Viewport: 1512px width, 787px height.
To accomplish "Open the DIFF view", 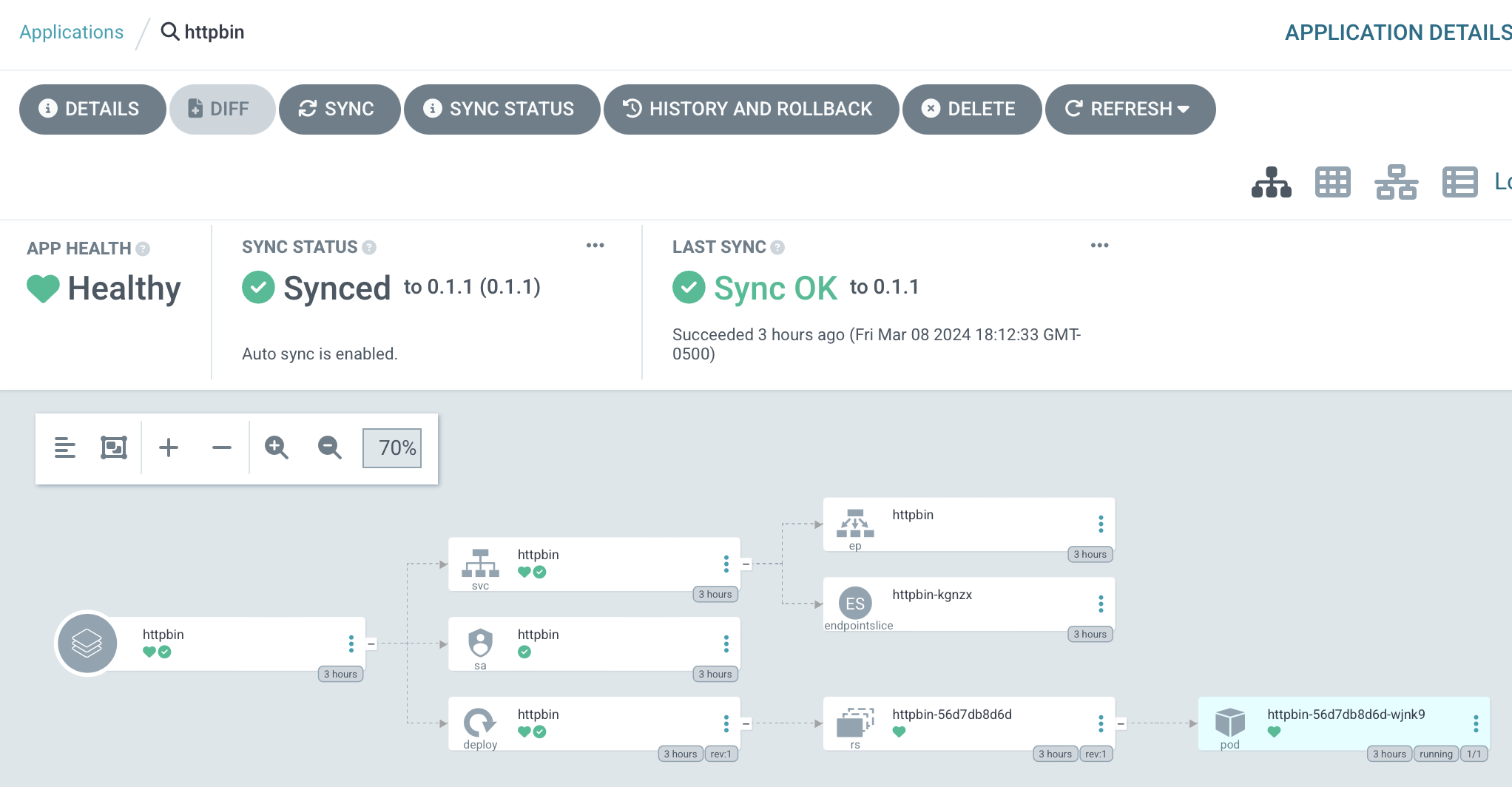I will pos(222,109).
